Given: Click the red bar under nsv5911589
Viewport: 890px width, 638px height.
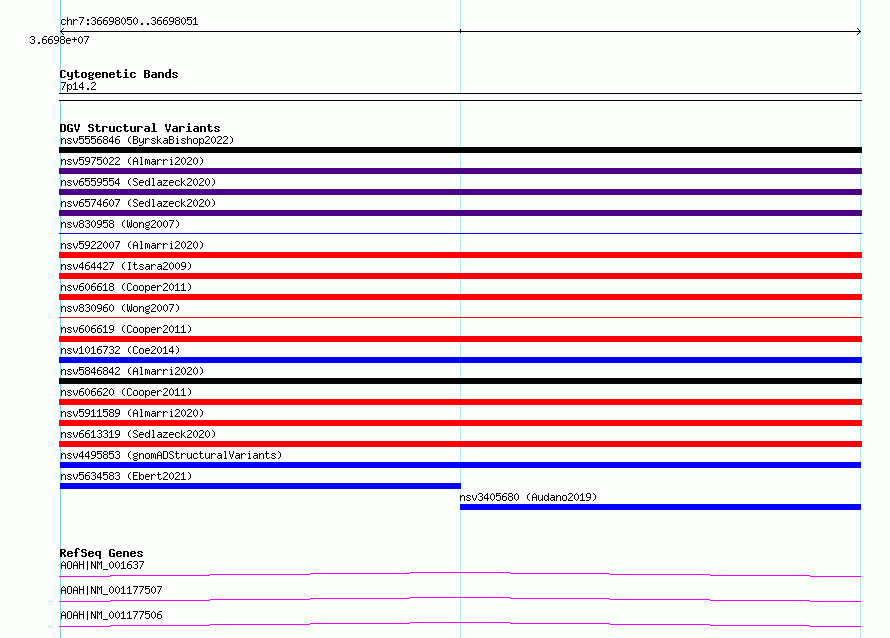Looking at the screenshot, I should [x=460, y=423].
